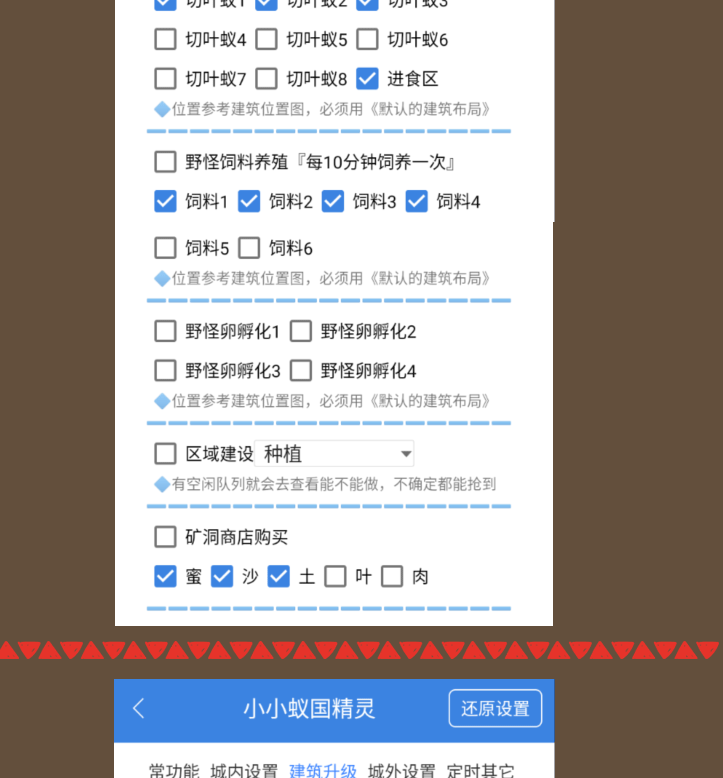
Task: Uncheck the 饲料3 checkbox
Action: (x=332, y=202)
